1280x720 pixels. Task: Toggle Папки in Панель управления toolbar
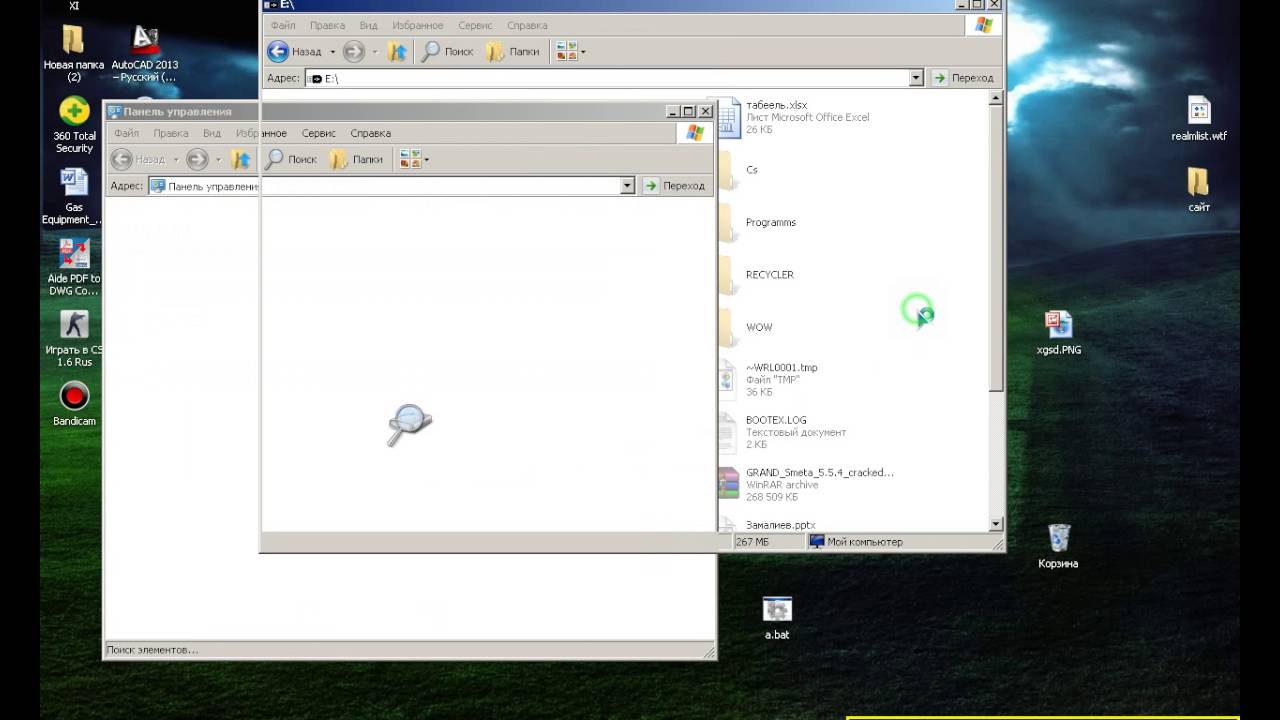tap(357, 159)
